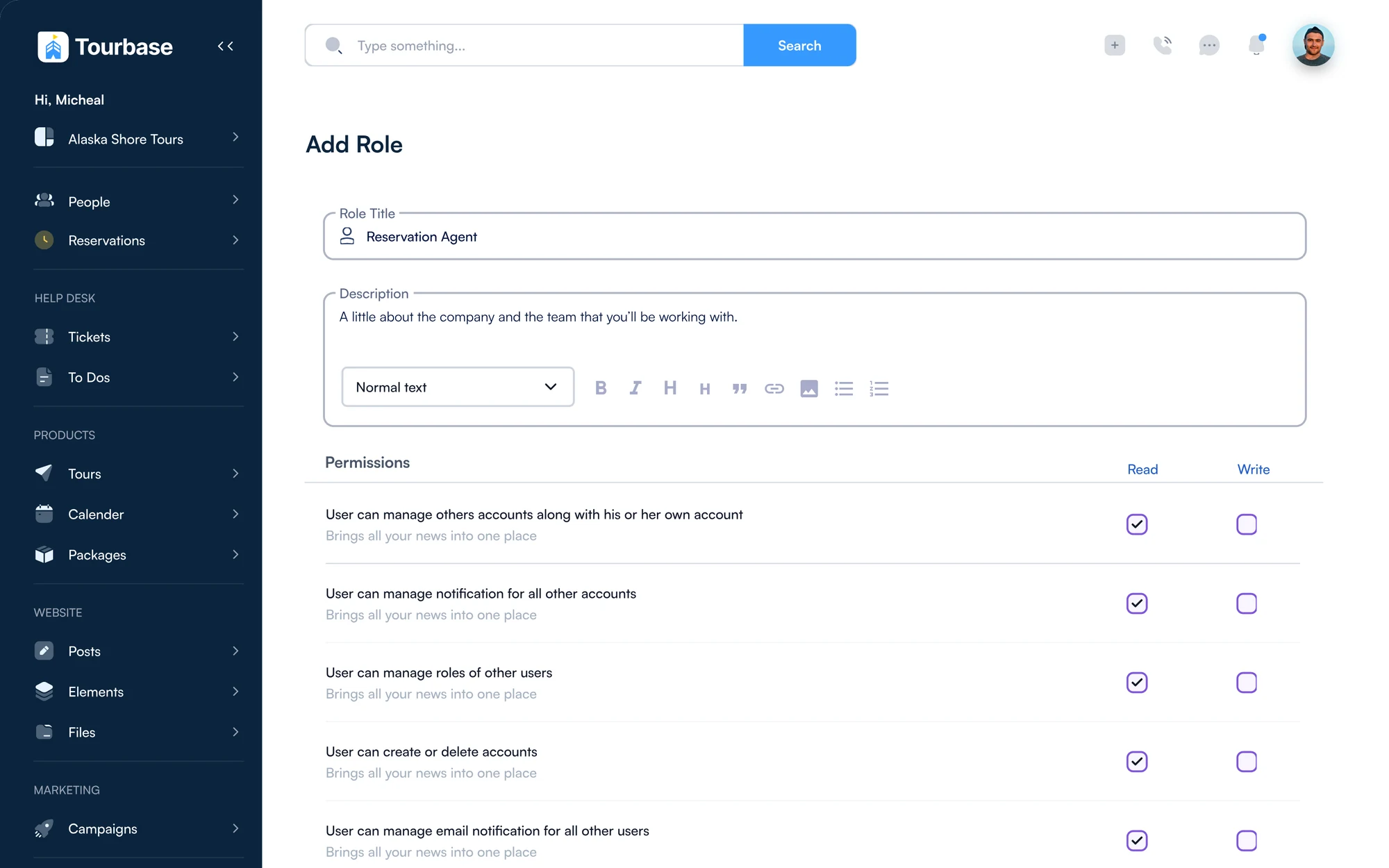
Task: Open Files in the sidebar
Action: click(x=138, y=732)
